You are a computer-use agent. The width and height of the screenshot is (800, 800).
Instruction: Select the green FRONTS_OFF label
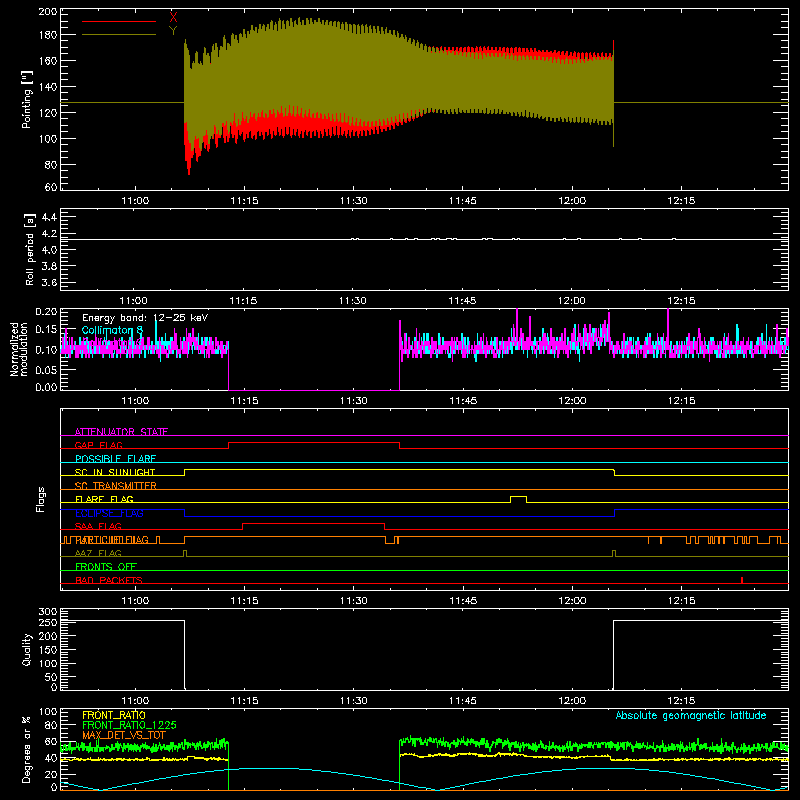[106, 566]
